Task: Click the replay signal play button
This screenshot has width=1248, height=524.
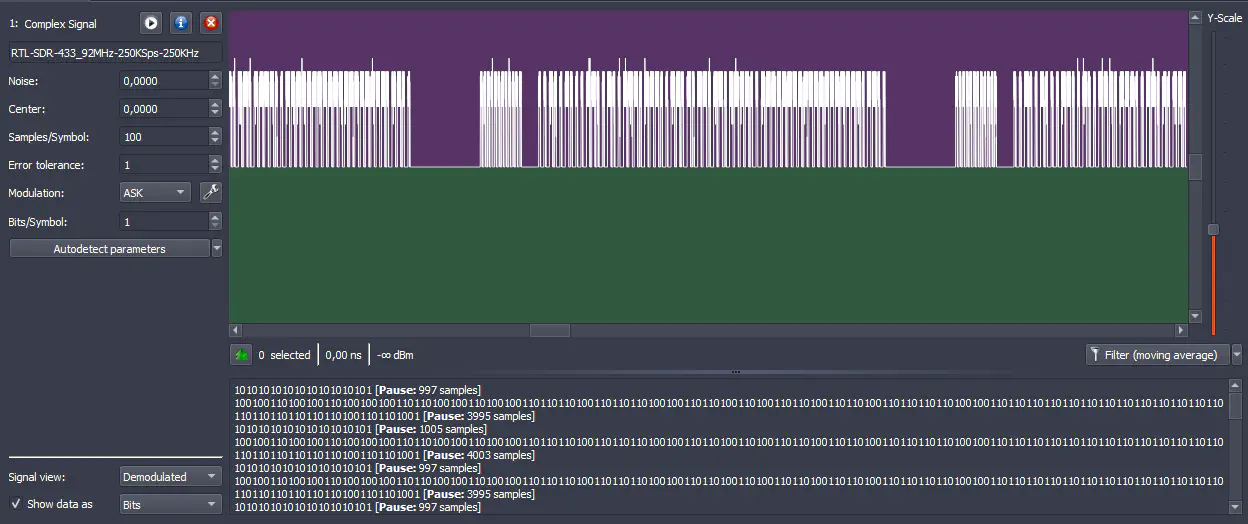Action: pyautogui.click(x=150, y=22)
